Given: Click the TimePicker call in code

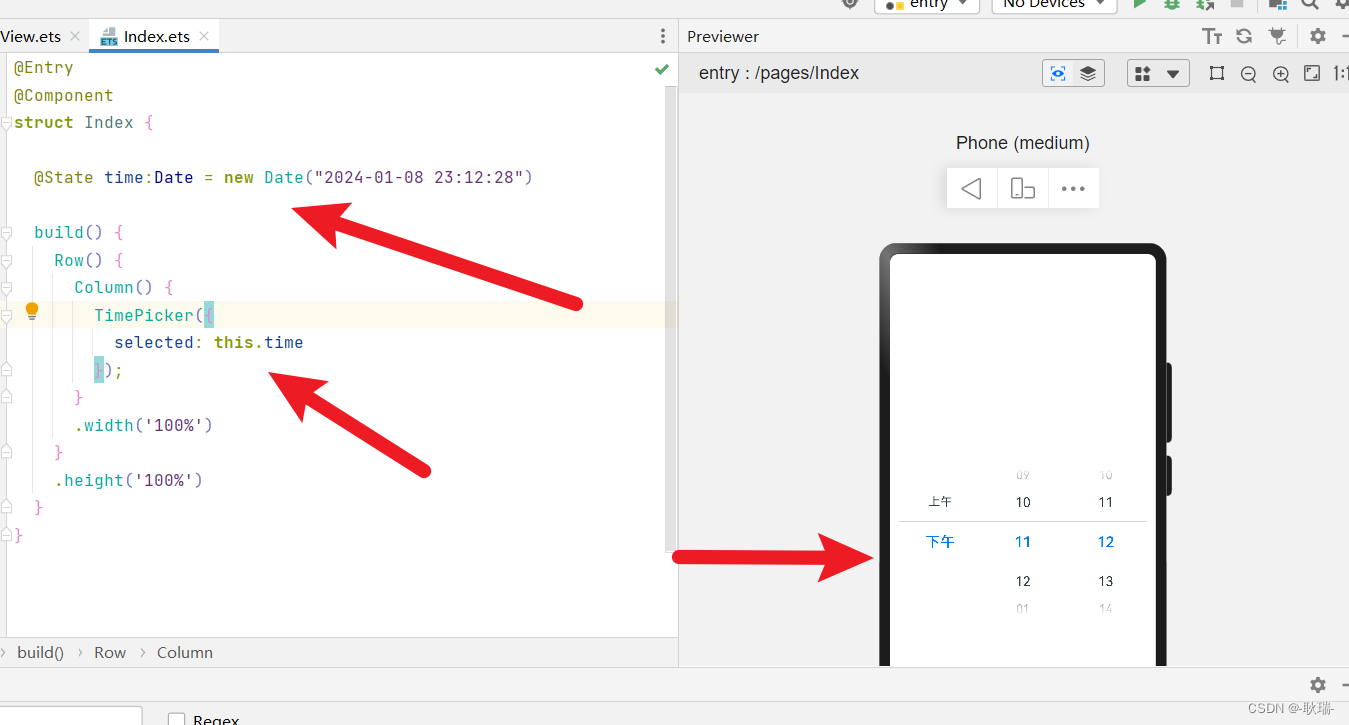Looking at the screenshot, I should pyautogui.click(x=144, y=315).
